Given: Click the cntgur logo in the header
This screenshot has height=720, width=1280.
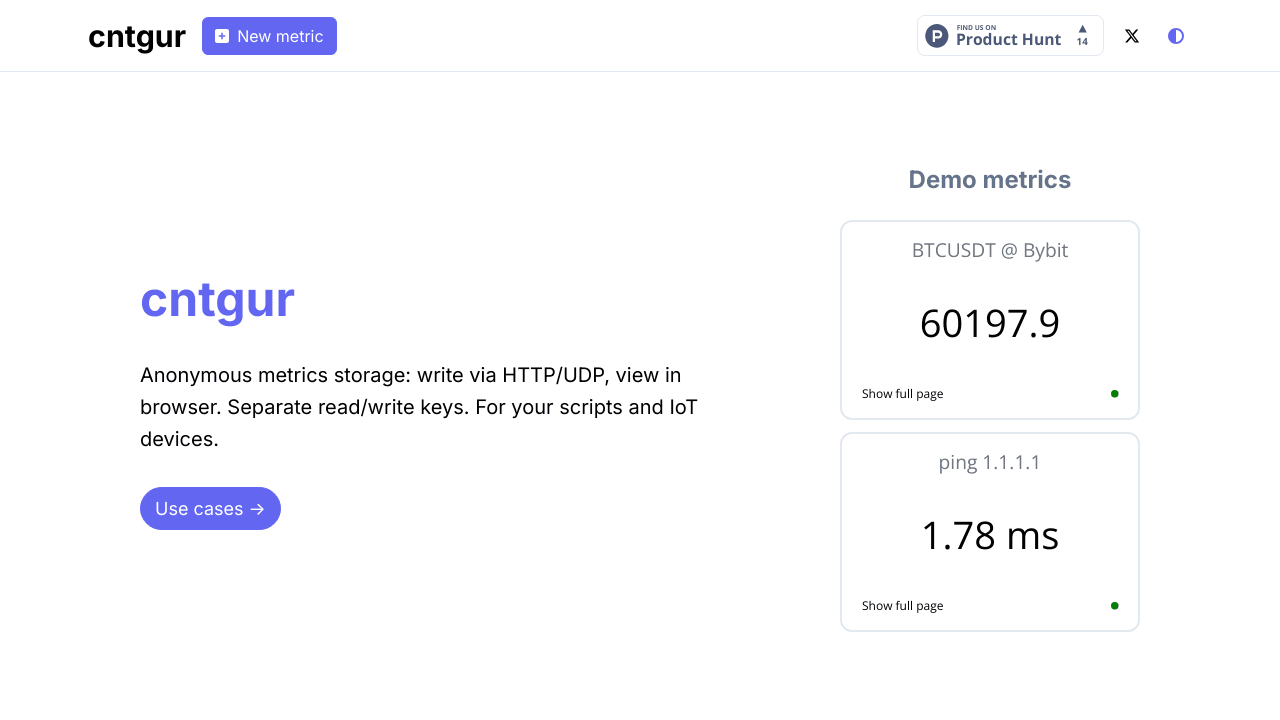Looking at the screenshot, I should 137,37.
